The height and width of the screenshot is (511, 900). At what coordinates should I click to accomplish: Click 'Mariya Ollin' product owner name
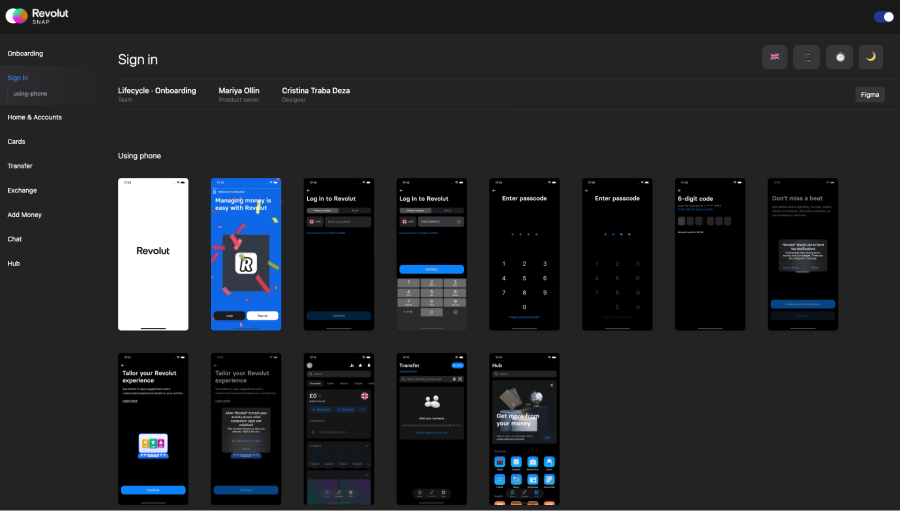point(239,91)
